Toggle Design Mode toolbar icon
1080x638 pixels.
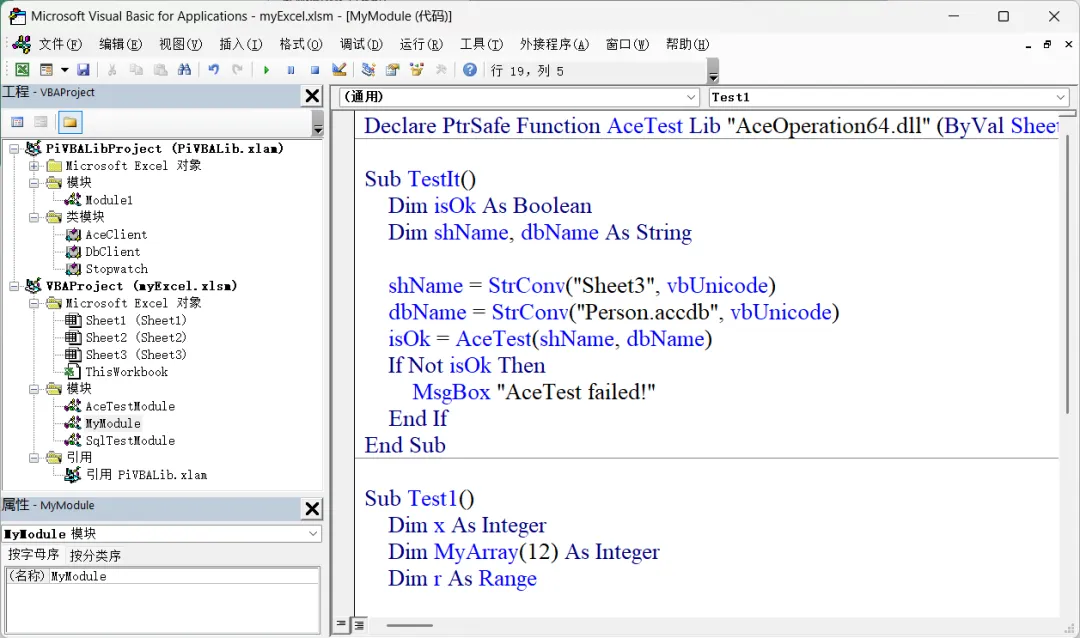coord(339,70)
